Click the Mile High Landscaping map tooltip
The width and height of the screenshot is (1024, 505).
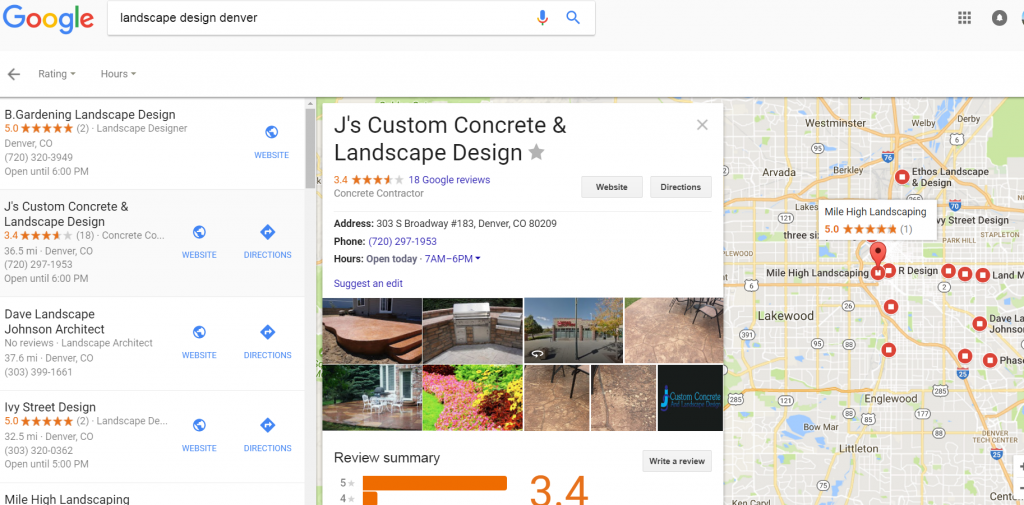[x=877, y=220]
